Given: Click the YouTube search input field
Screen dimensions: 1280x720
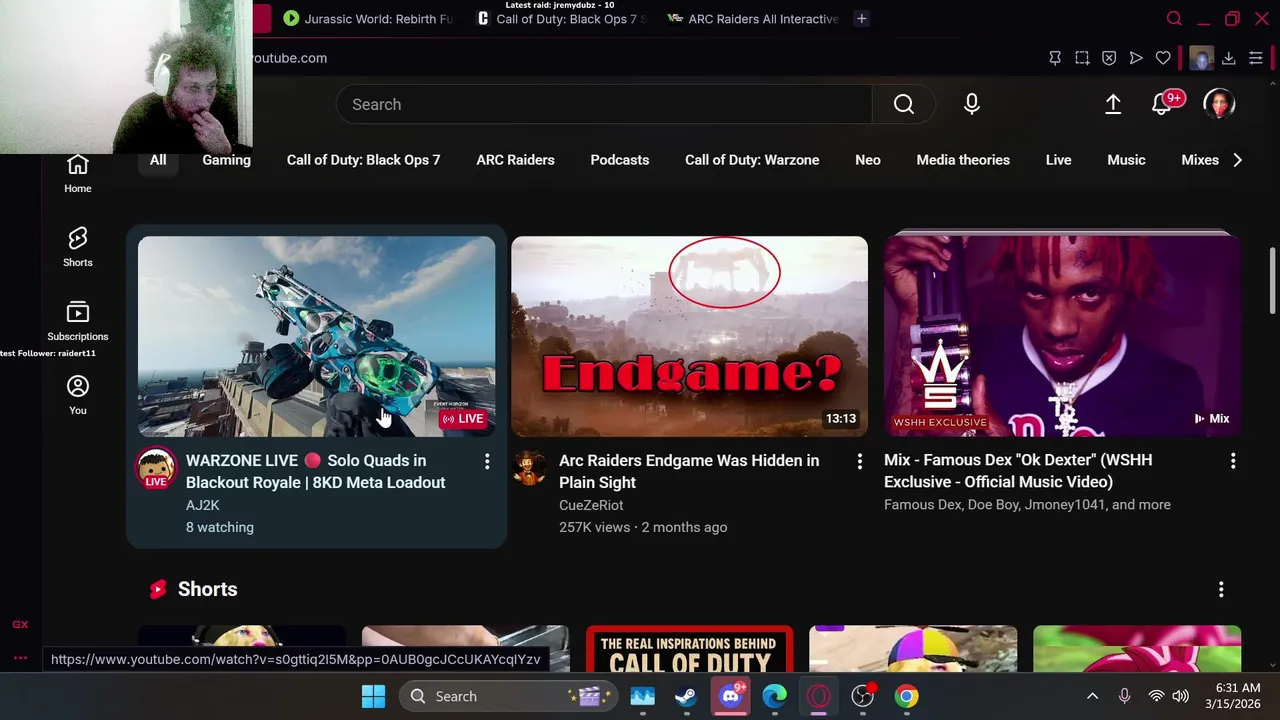Looking at the screenshot, I should click(x=604, y=104).
